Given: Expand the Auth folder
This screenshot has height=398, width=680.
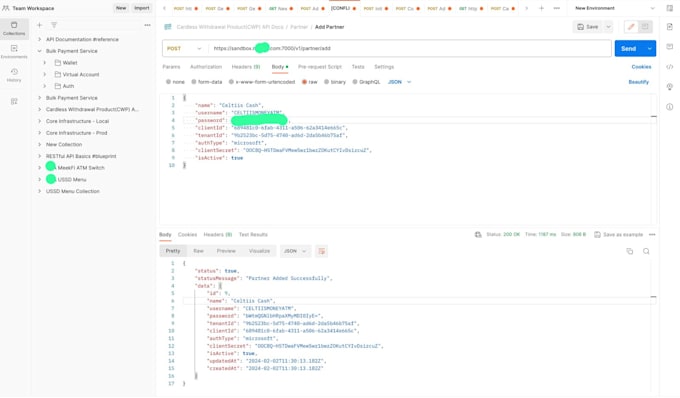Looking at the screenshot, I should tap(45, 86).
